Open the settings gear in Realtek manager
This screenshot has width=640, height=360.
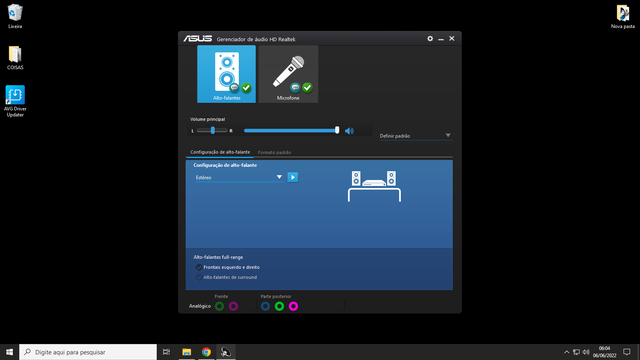click(x=430, y=38)
